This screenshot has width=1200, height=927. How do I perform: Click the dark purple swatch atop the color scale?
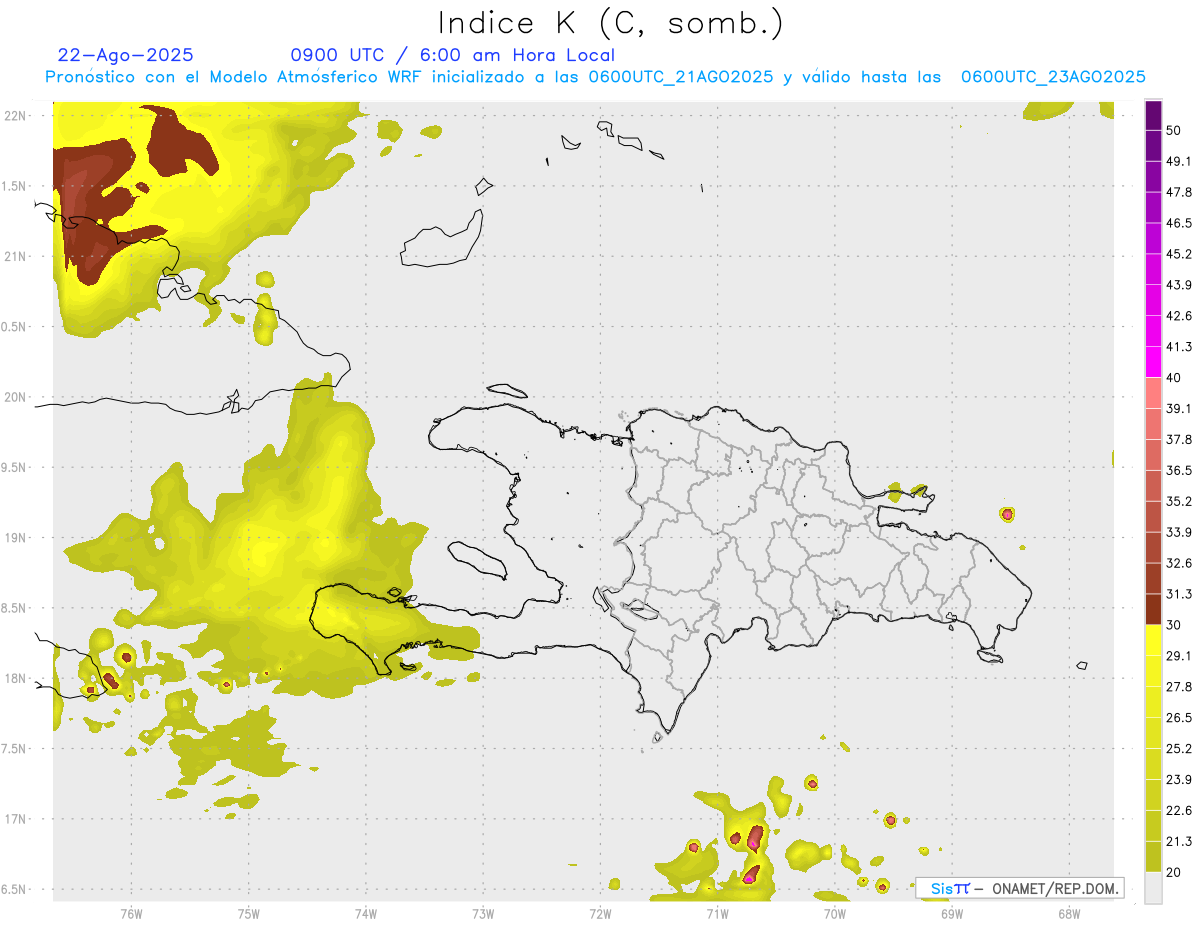point(1153,116)
